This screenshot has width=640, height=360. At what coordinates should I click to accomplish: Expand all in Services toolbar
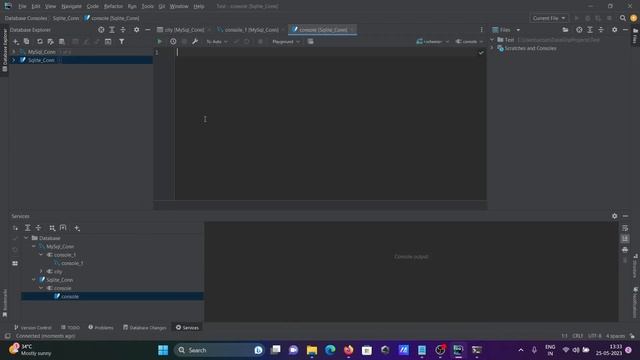click(27, 228)
